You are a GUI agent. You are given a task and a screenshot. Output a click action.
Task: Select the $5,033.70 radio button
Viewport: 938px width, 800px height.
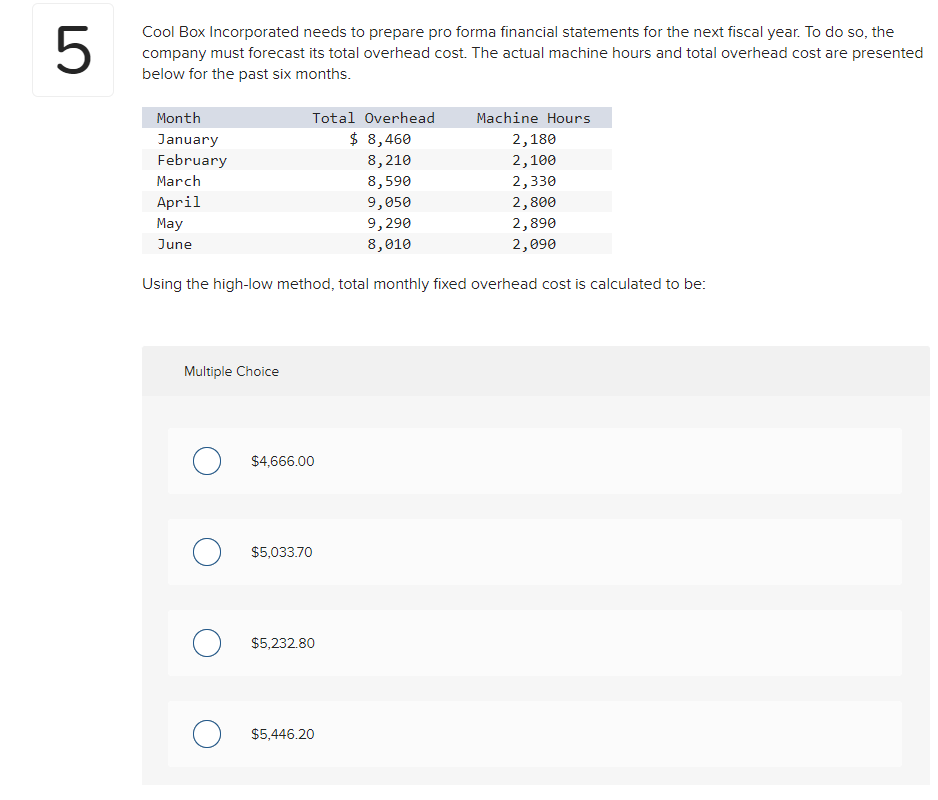tap(207, 552)
